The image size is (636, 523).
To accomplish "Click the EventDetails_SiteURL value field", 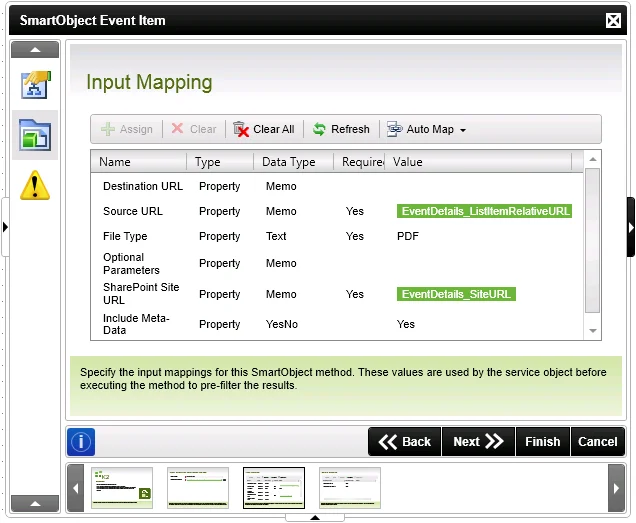I will [x=456, y=294].
